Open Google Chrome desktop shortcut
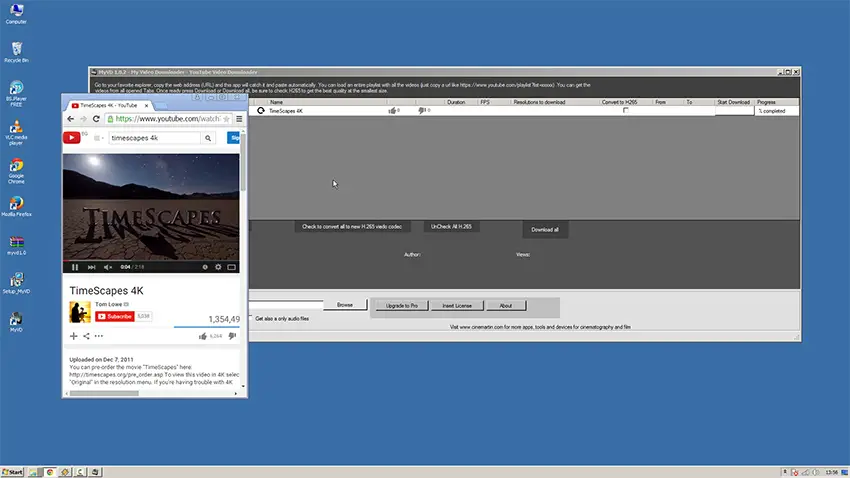Screen dimensions: 850x478 16,171
